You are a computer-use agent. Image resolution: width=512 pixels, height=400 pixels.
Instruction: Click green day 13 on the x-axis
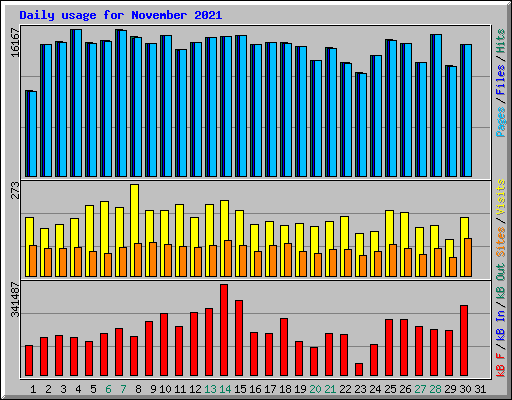click(210, 389)
